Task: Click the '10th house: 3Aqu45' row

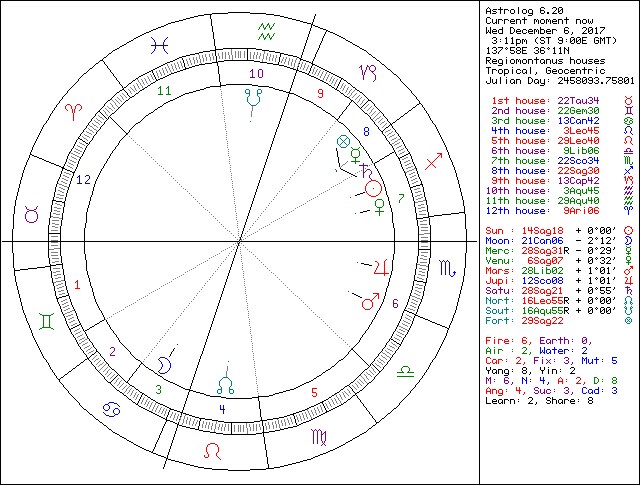Action: pyautogui.click(x=559, y=191)
